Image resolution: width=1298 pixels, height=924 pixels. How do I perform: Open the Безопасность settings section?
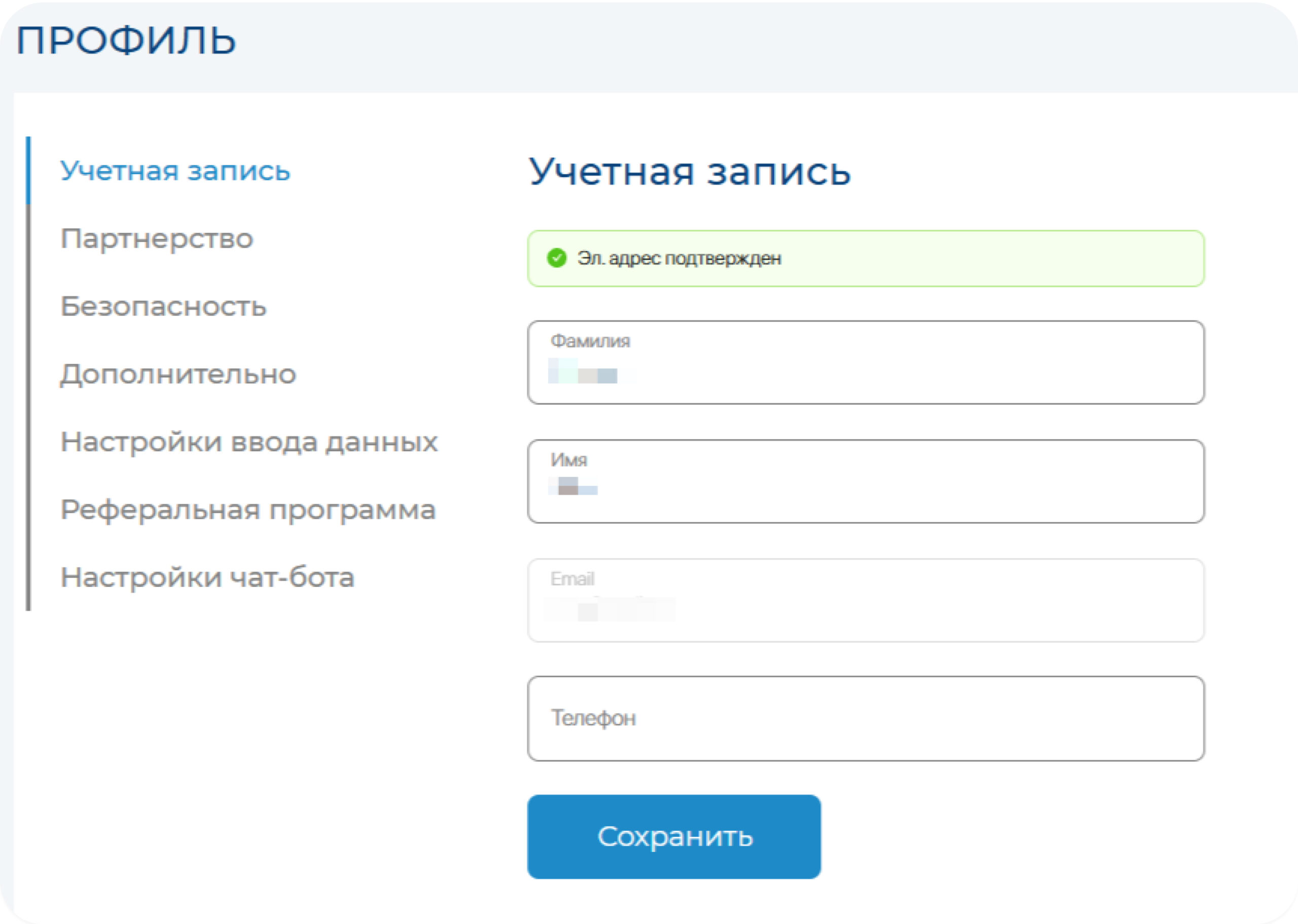(x=163, y=306)
